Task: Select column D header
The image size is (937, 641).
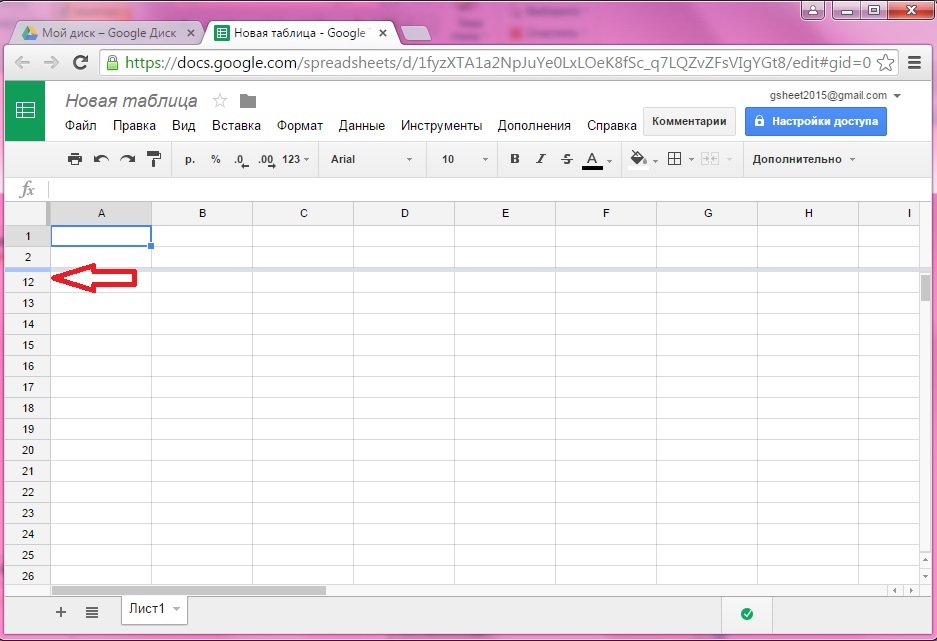Action: [x=404, y=213]
